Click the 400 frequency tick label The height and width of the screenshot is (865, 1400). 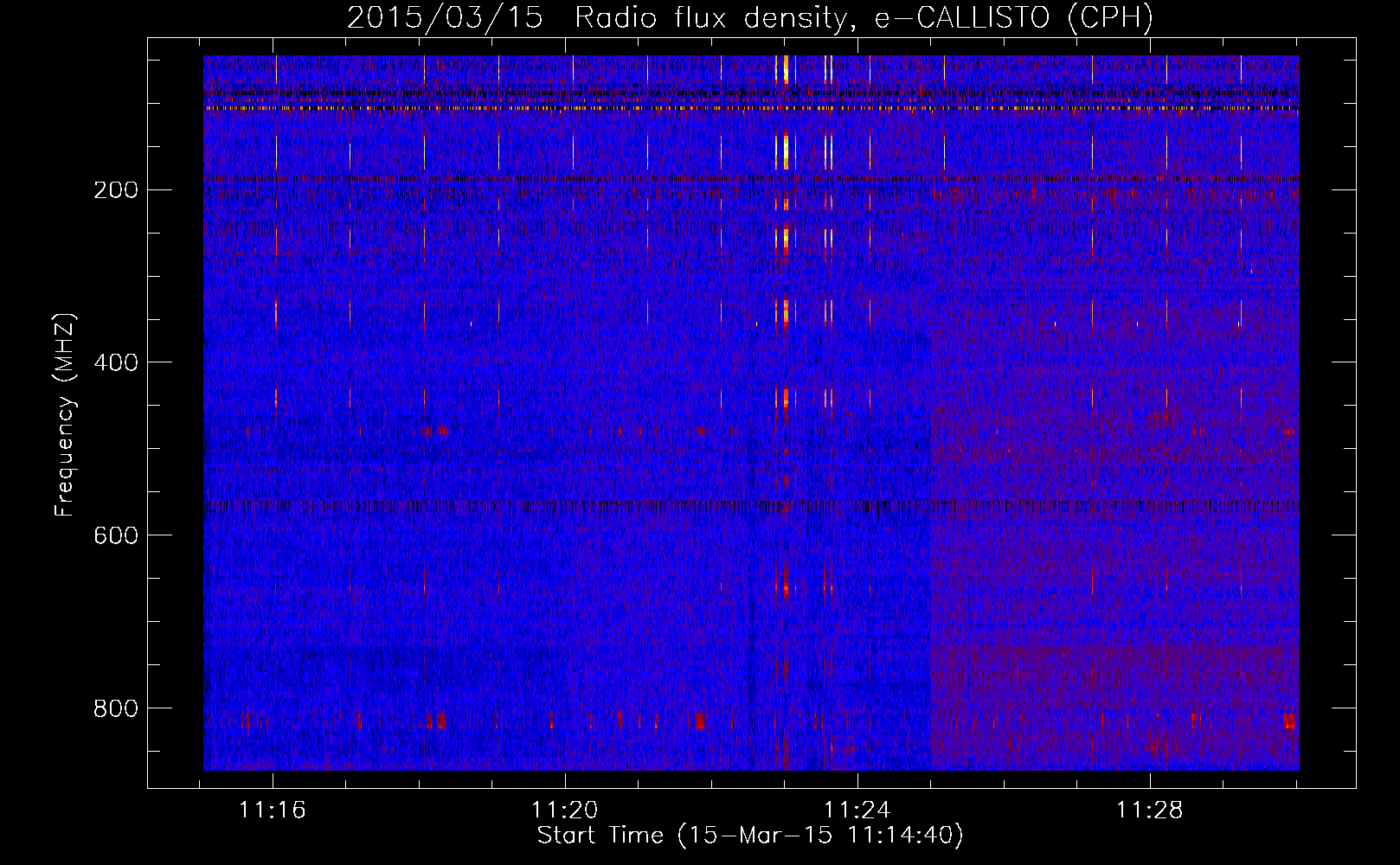point(115,362)
